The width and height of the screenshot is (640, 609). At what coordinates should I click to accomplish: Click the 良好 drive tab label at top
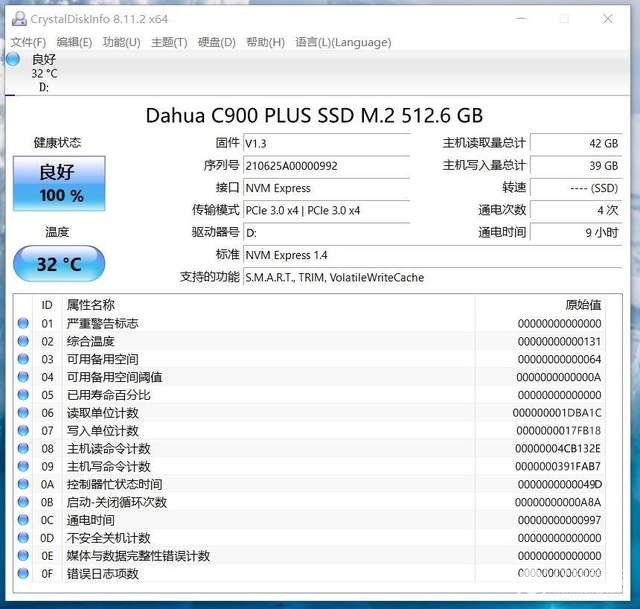pos(44,59)
